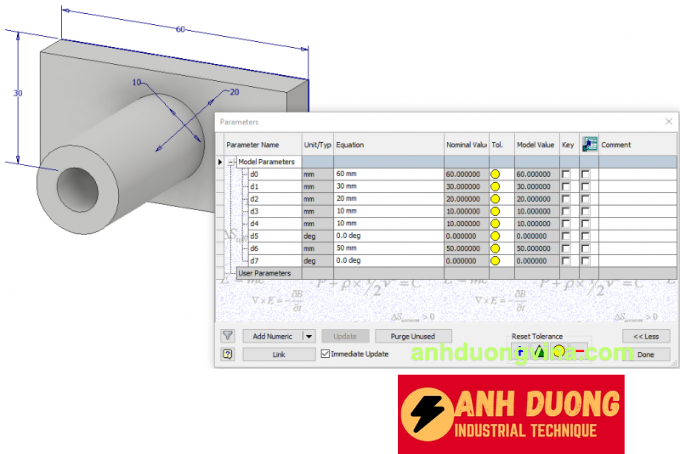
Task: Click the d0 tolerance yellow circle
Action: pos(495,174)
